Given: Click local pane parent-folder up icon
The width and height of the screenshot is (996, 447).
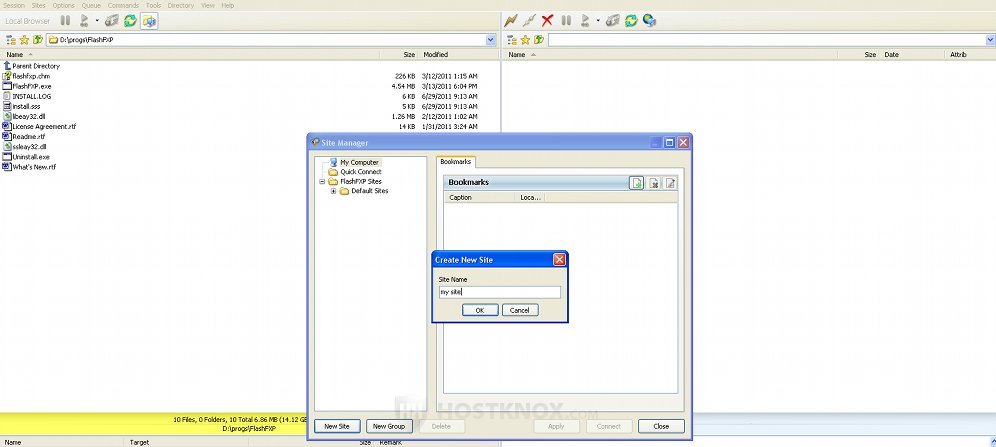Looking at the screenshot, I should pos(37,39).
